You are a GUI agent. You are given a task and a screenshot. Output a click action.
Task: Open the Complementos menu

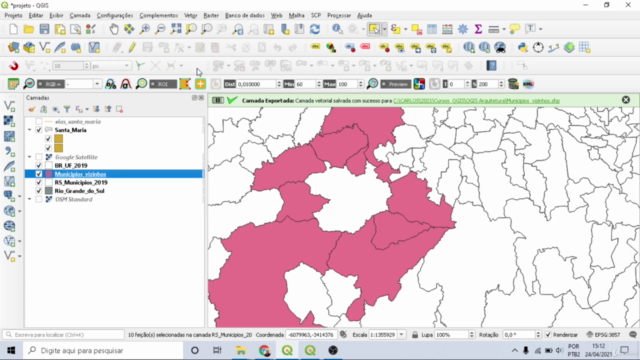pyautogui.click(x=159, y=16)
